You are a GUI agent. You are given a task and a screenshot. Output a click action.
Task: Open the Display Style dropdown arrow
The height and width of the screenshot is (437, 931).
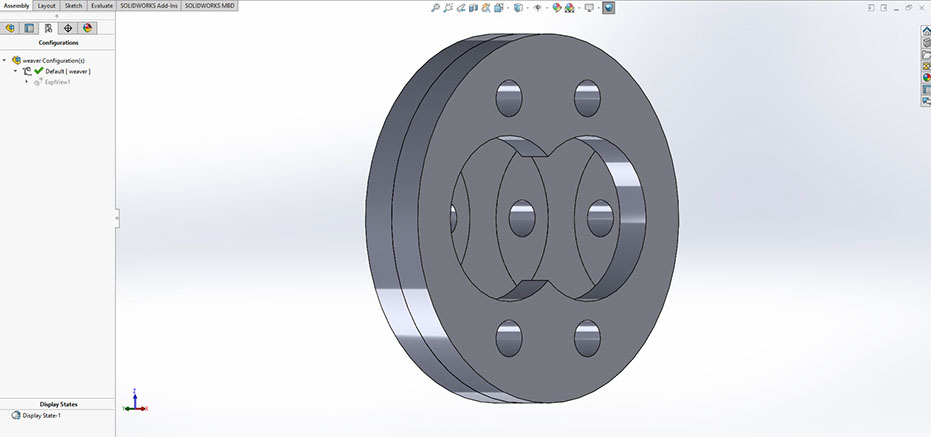pos(527,7)
